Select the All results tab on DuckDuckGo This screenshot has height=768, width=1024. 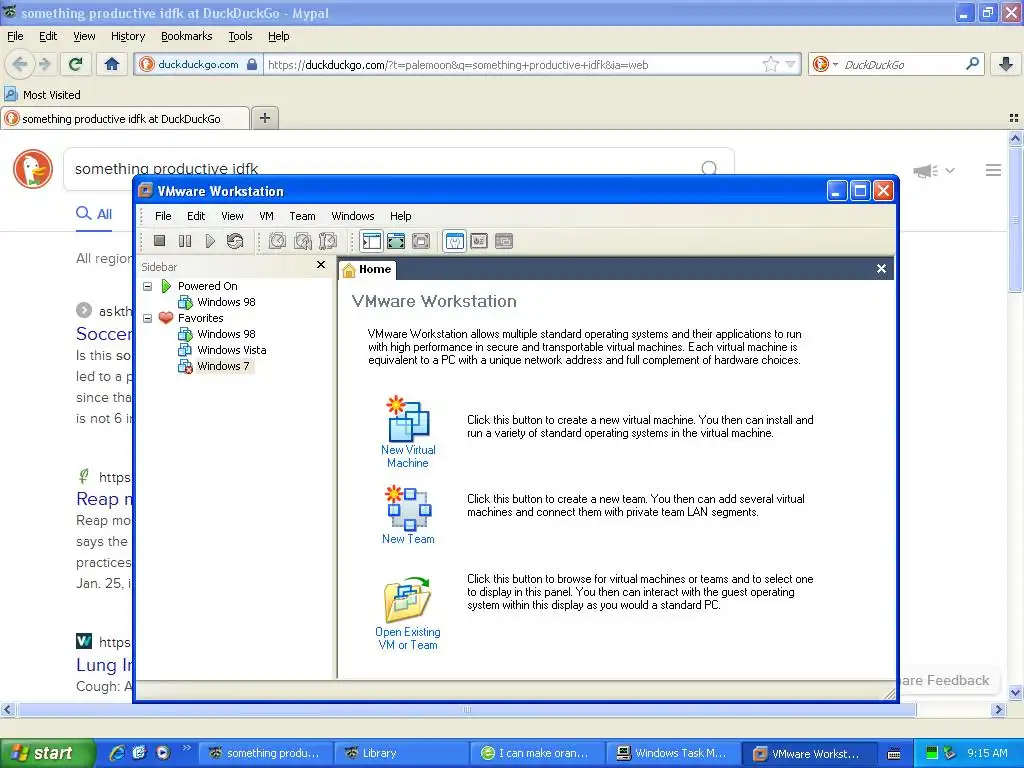pyautogui.click(x=95, y=215)
